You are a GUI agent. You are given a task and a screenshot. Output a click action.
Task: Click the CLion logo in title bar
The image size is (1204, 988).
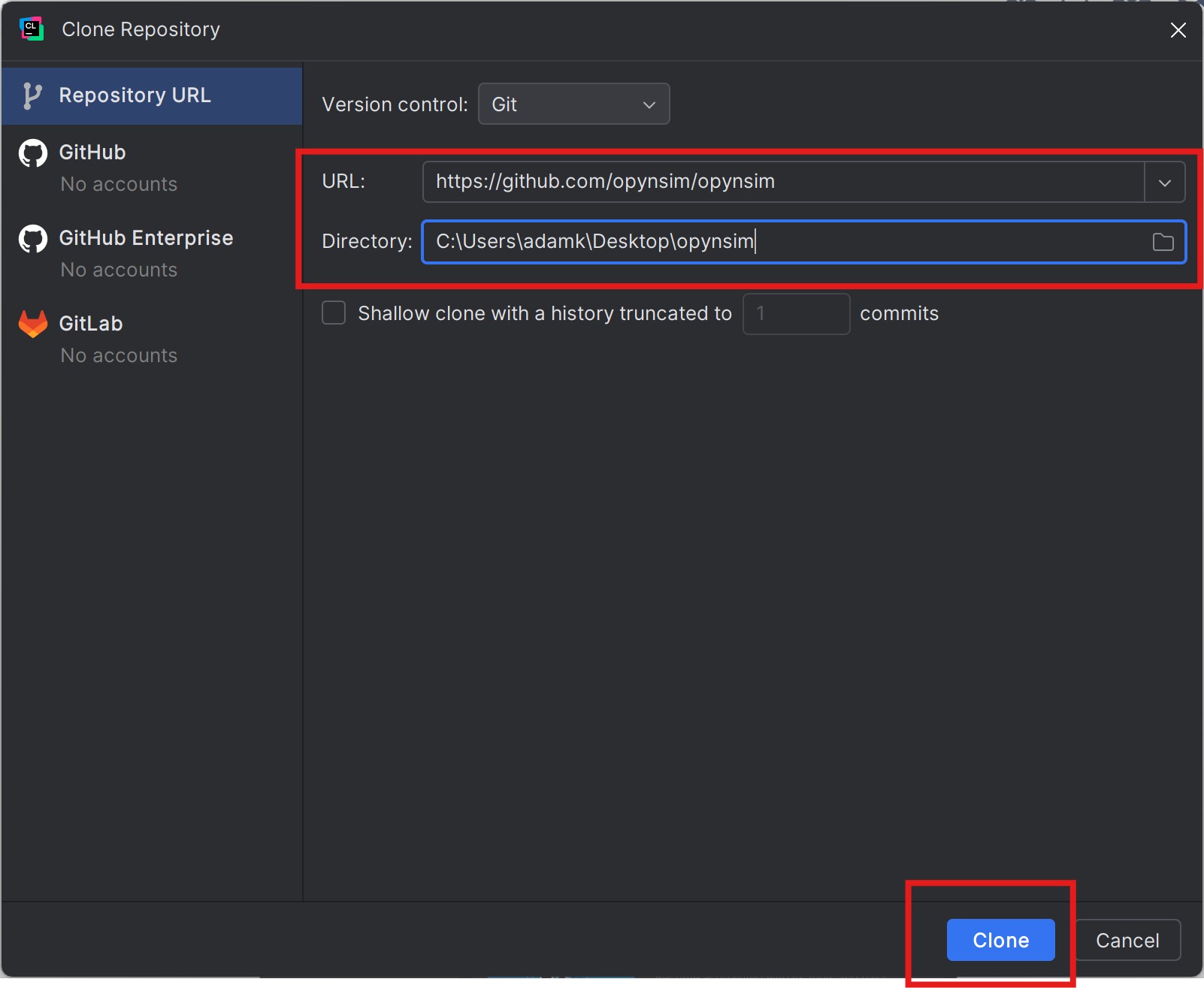31,29
